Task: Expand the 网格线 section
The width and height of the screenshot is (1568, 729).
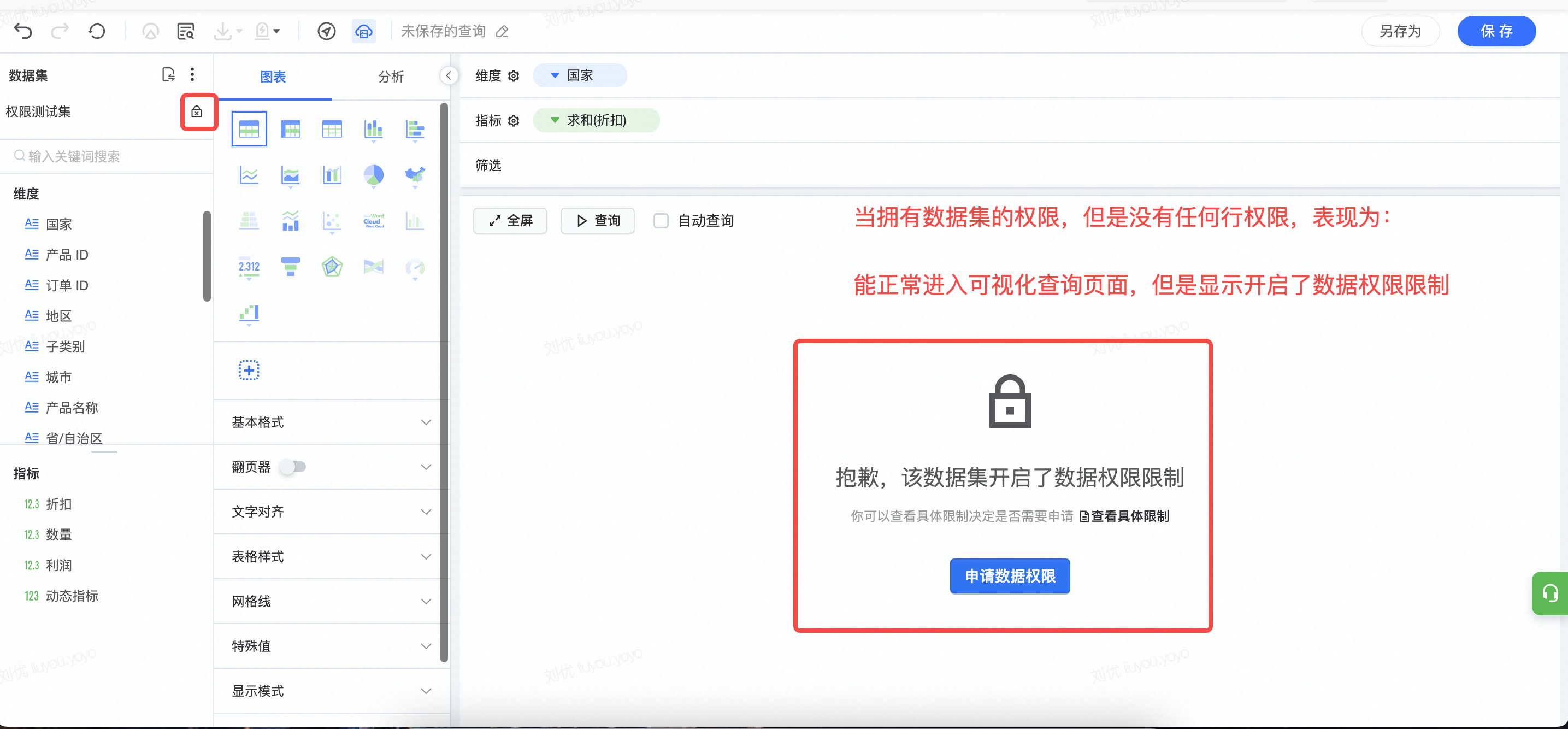Action: point(331,601)
